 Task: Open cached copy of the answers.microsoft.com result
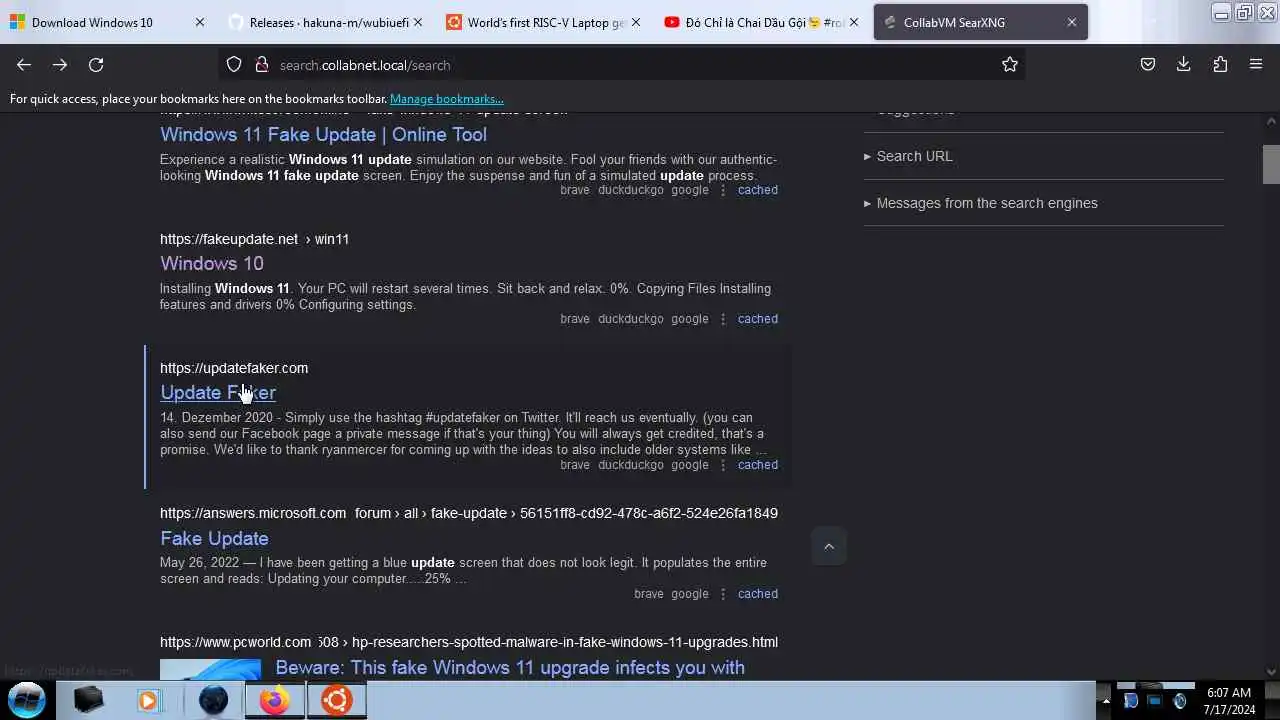tap(757, 594)
